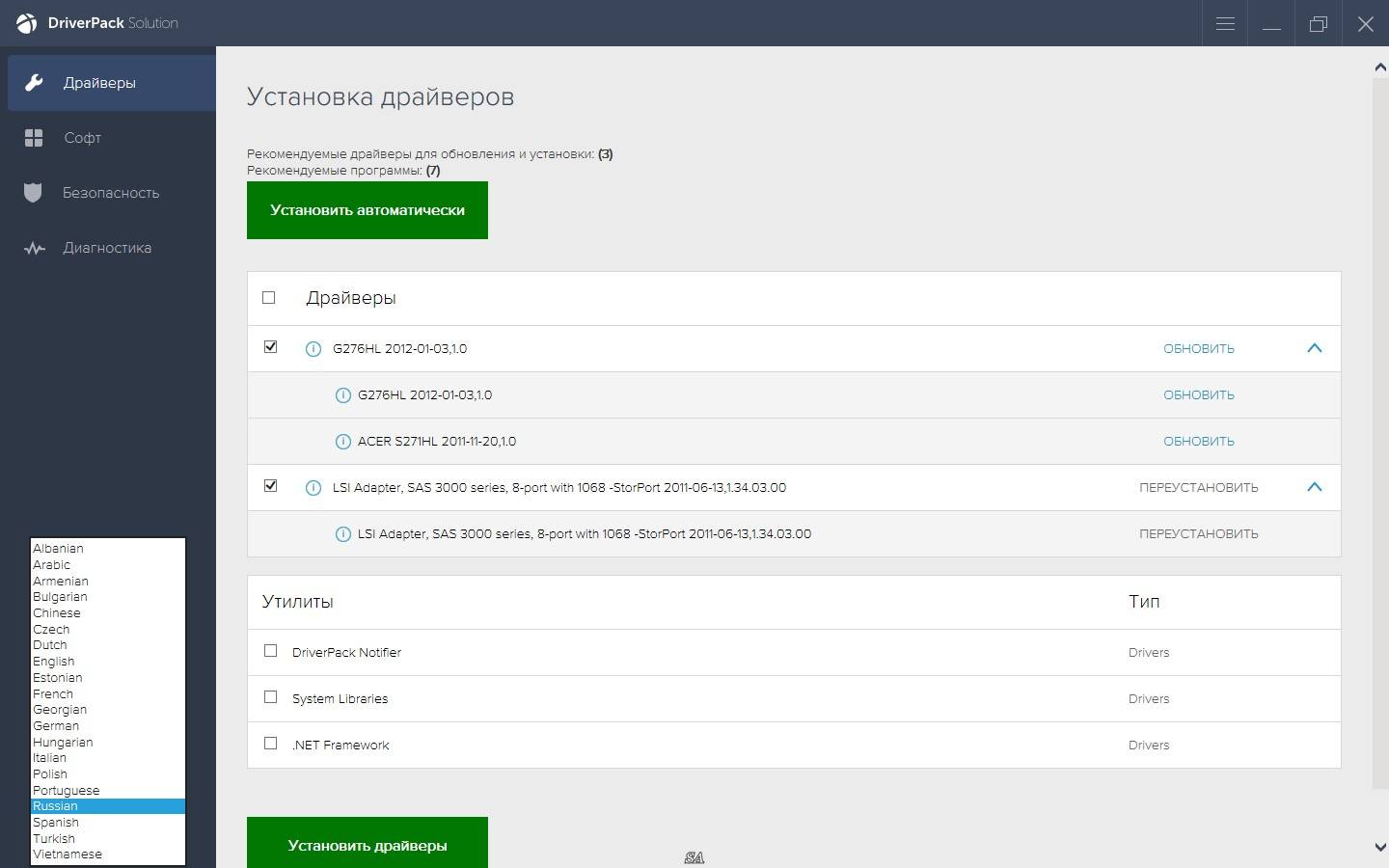Check the System Libraries checkbox
Viewport: 1389px width, 868px height.
(x=270, y=697)
